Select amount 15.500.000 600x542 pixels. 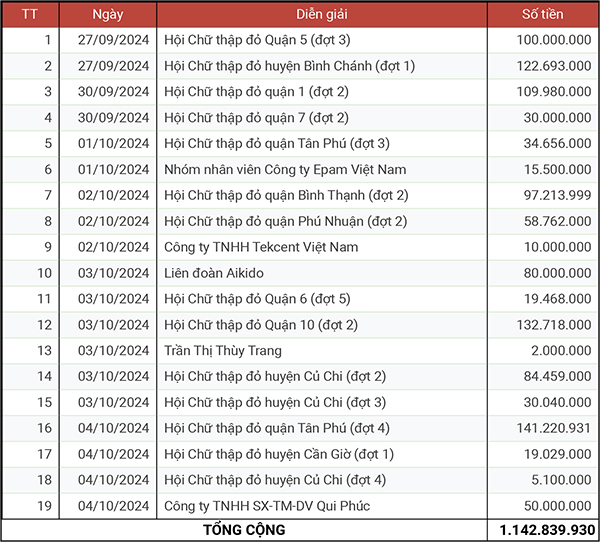558,170
